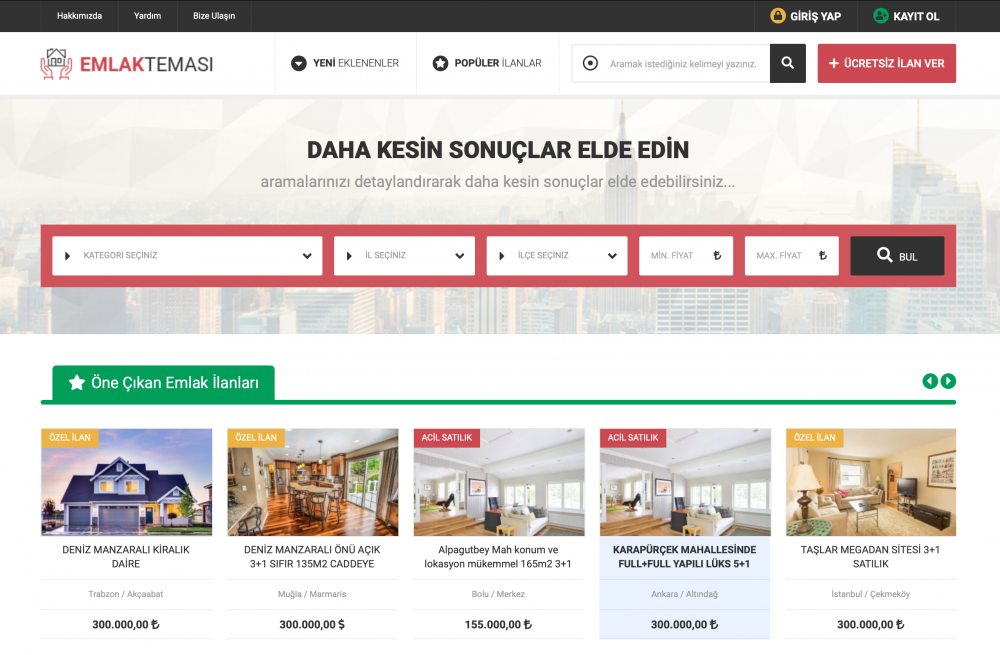The image size is (1000, 655).
Task: Click the triangle icon in İl Seçiniz
Action: tap(349, 256)
